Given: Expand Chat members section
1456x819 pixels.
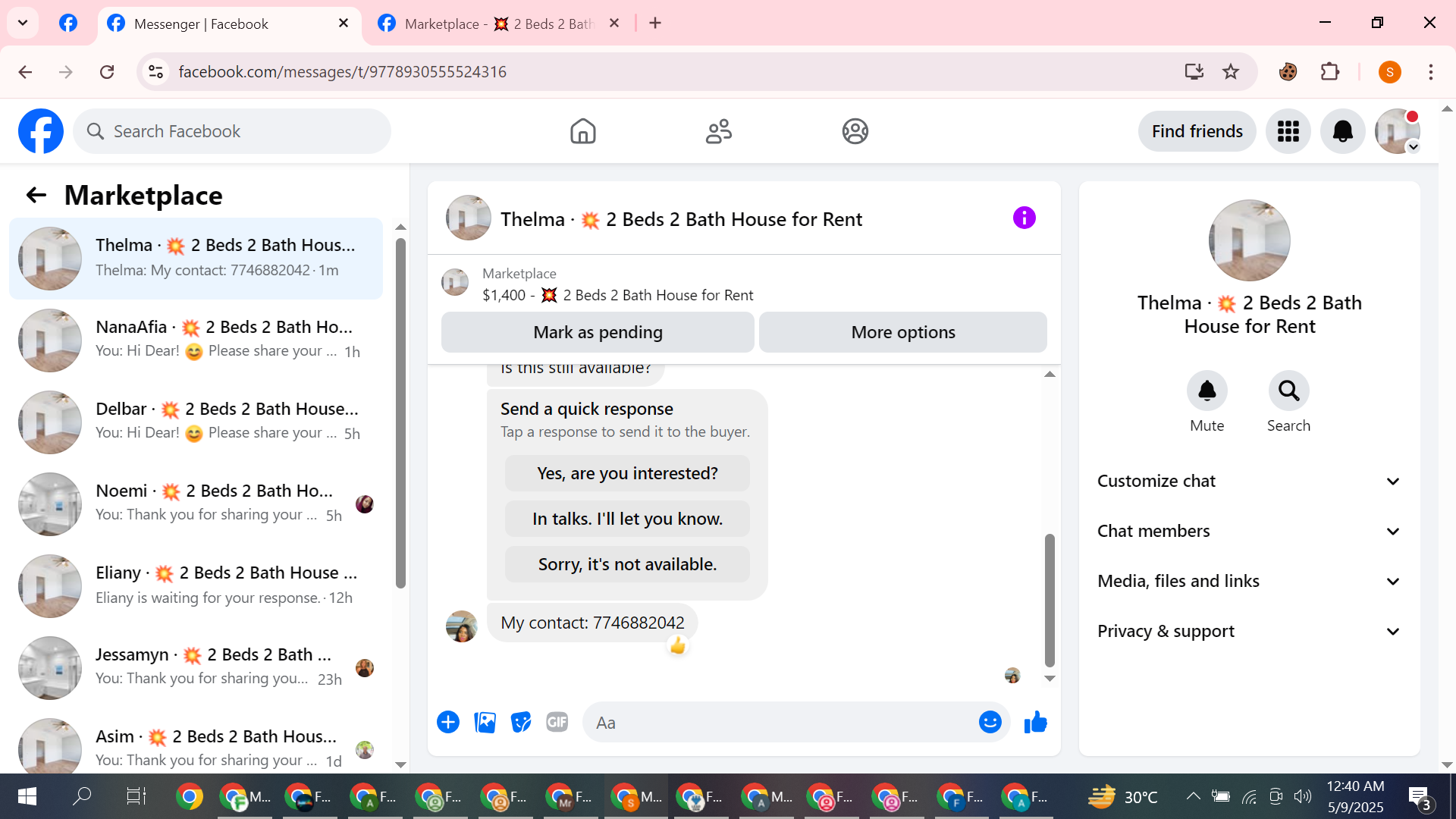Looking at the screenshot, I should tap(1249, 531).
